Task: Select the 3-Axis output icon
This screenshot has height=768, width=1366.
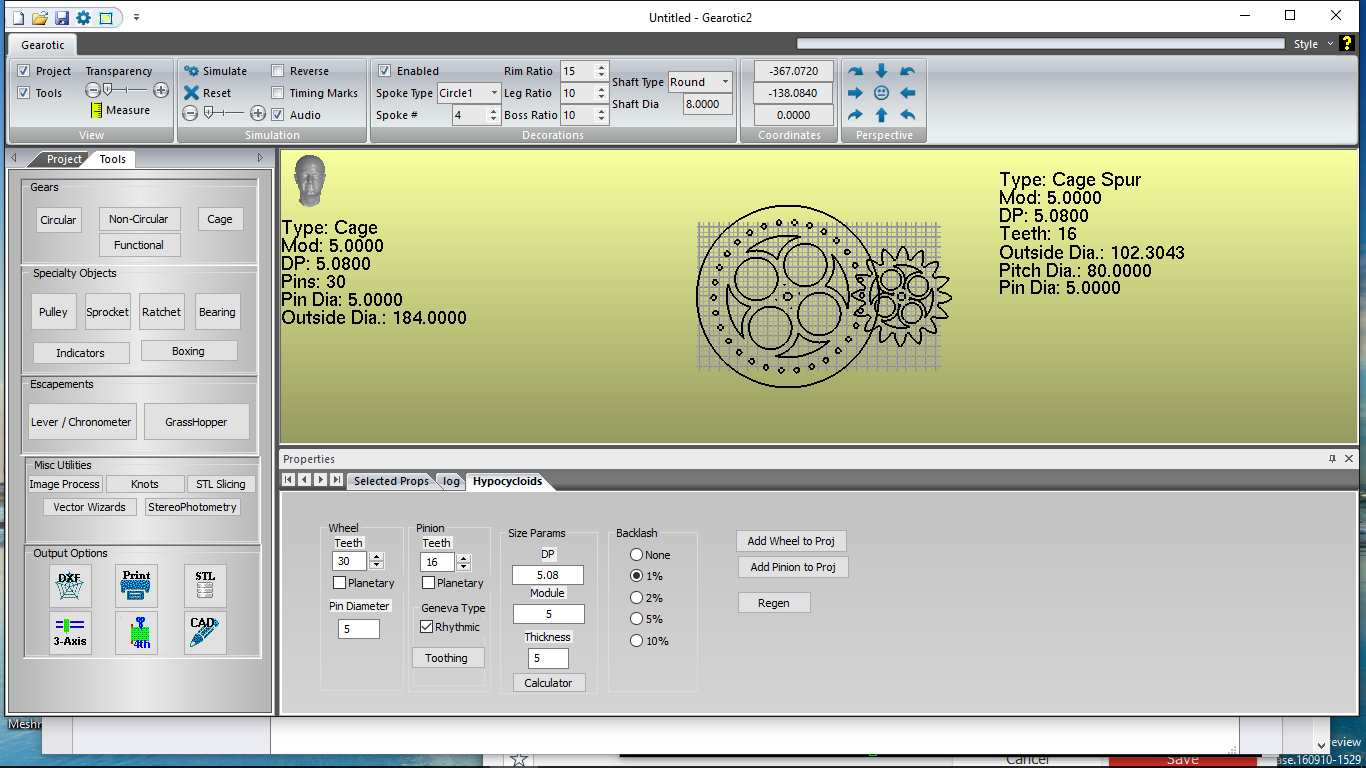Action: coord(70,633)
